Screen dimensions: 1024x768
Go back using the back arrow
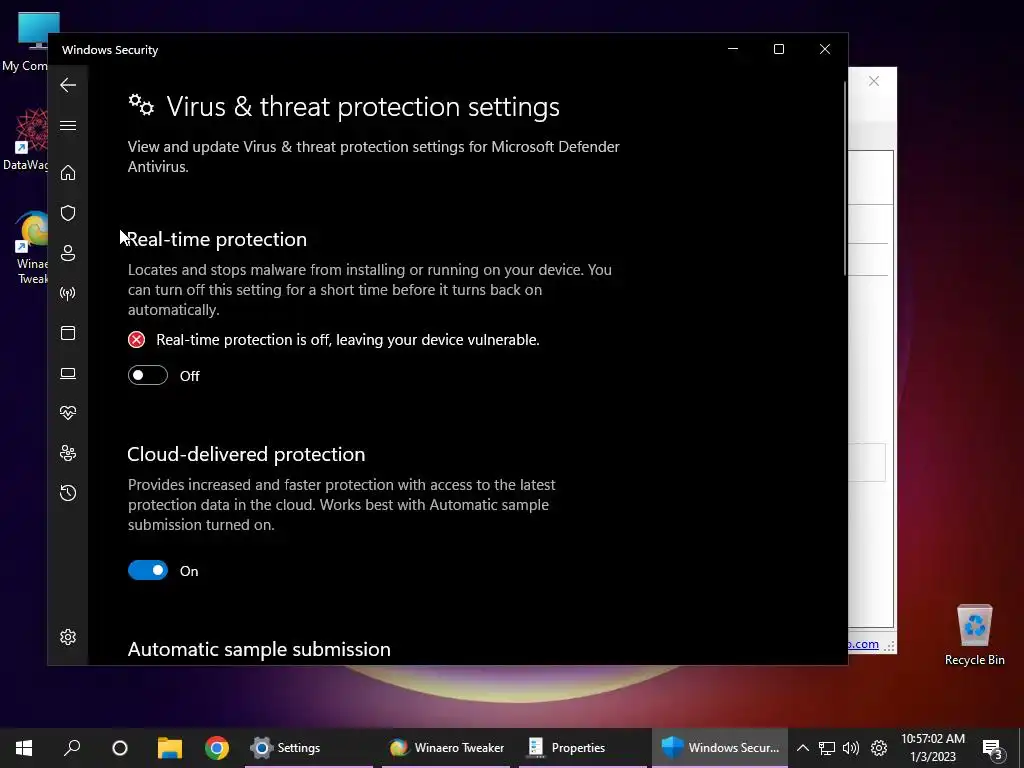(68, 85)
